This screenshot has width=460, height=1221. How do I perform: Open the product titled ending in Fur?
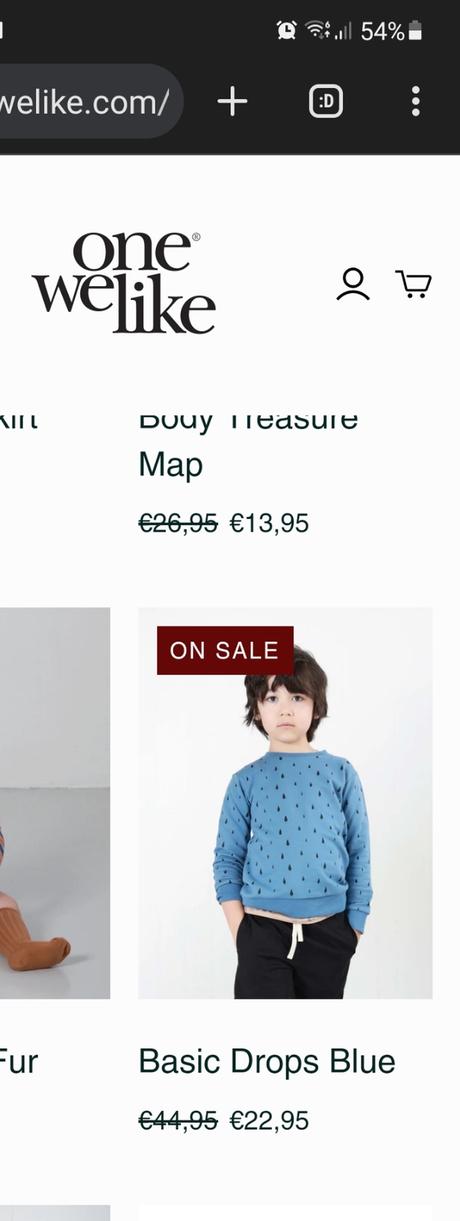point(19,1061)
